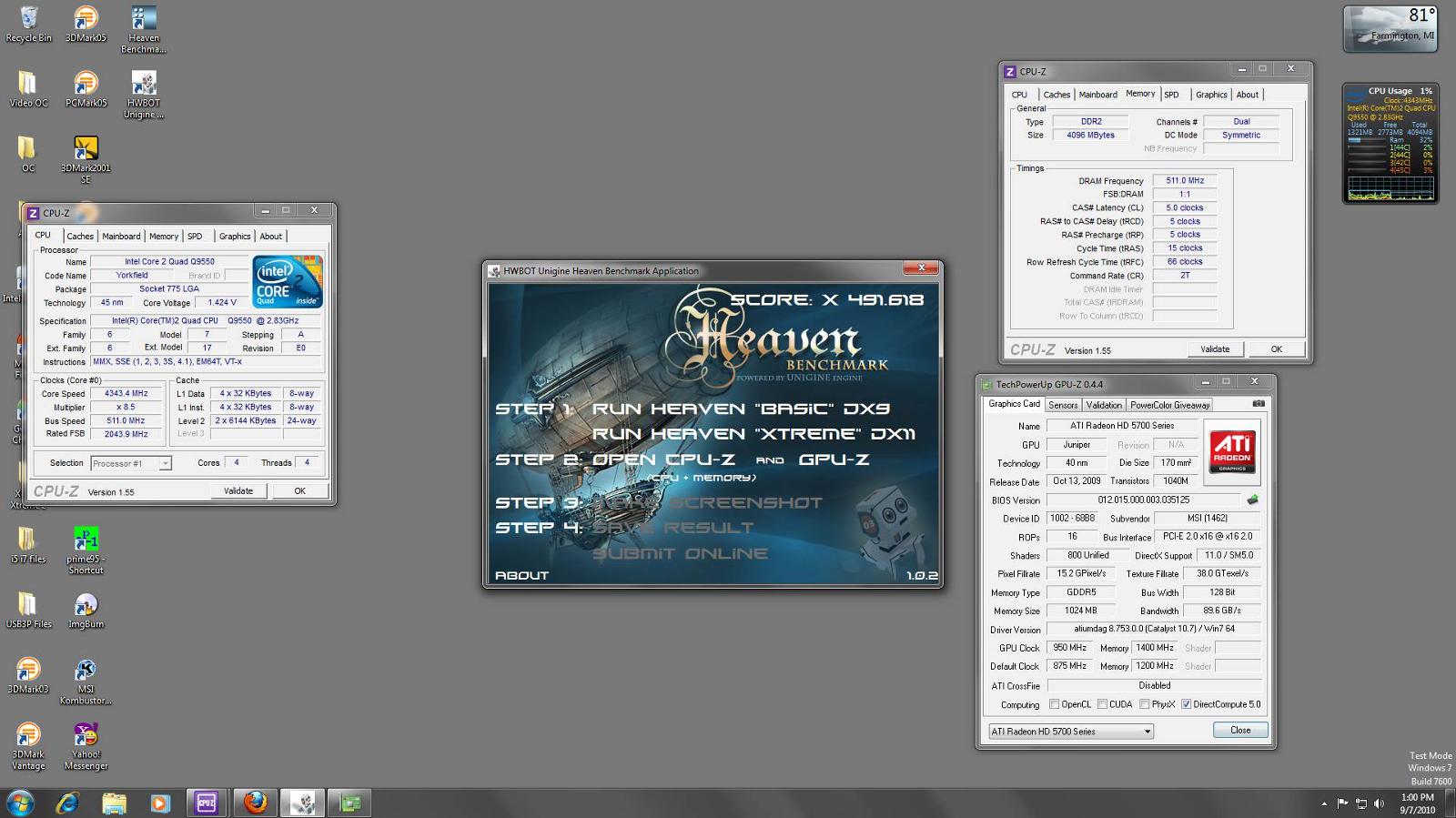Click the DRAM Frequency value 511.0 MHz
1456x818 pixels.
pyautogui.click(x=1185, y=181)
